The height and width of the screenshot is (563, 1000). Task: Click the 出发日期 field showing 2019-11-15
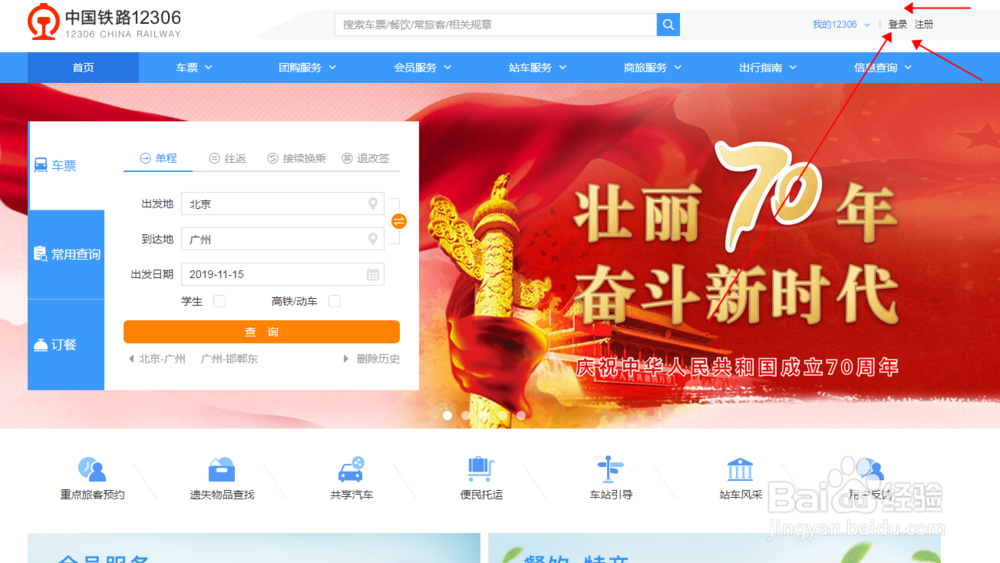tap(283, 274)
